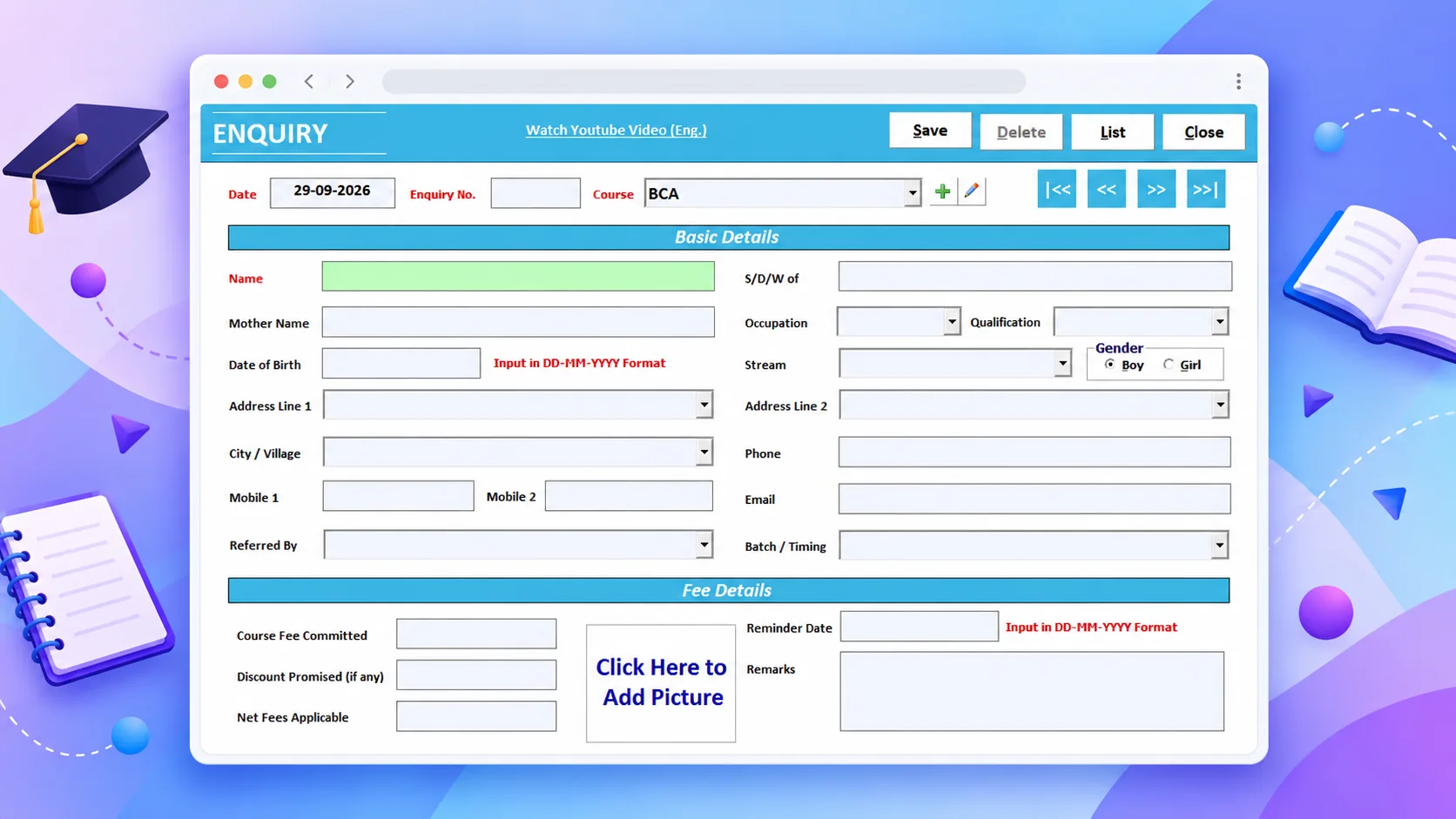The image size is (1456, 819).
Task: Go to previous record with << button
Action: pos(1107,189)
